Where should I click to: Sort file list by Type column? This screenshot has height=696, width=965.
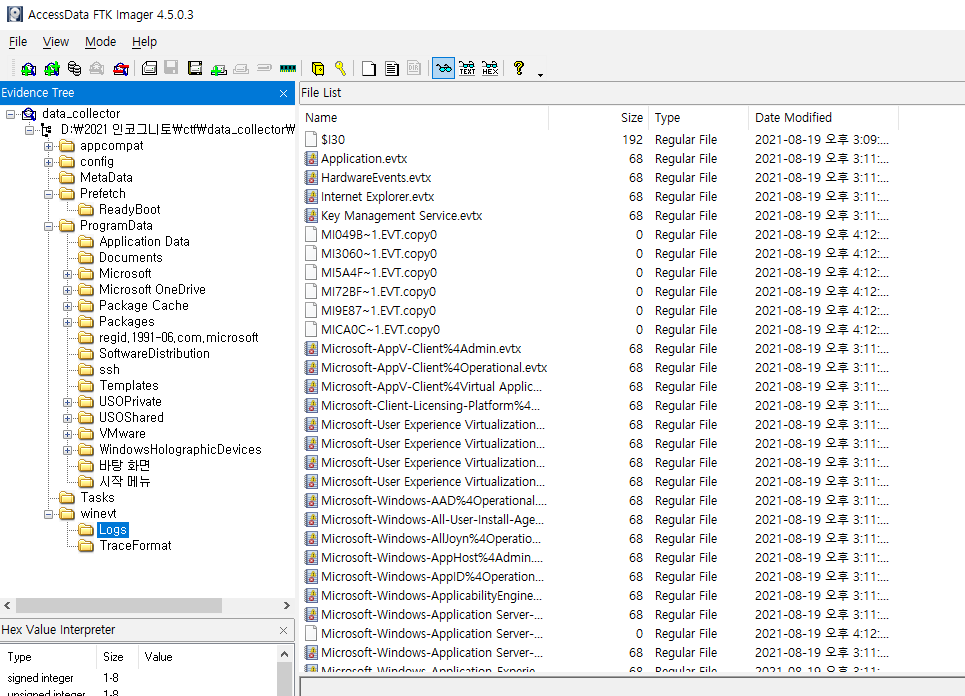coord(699,118)
